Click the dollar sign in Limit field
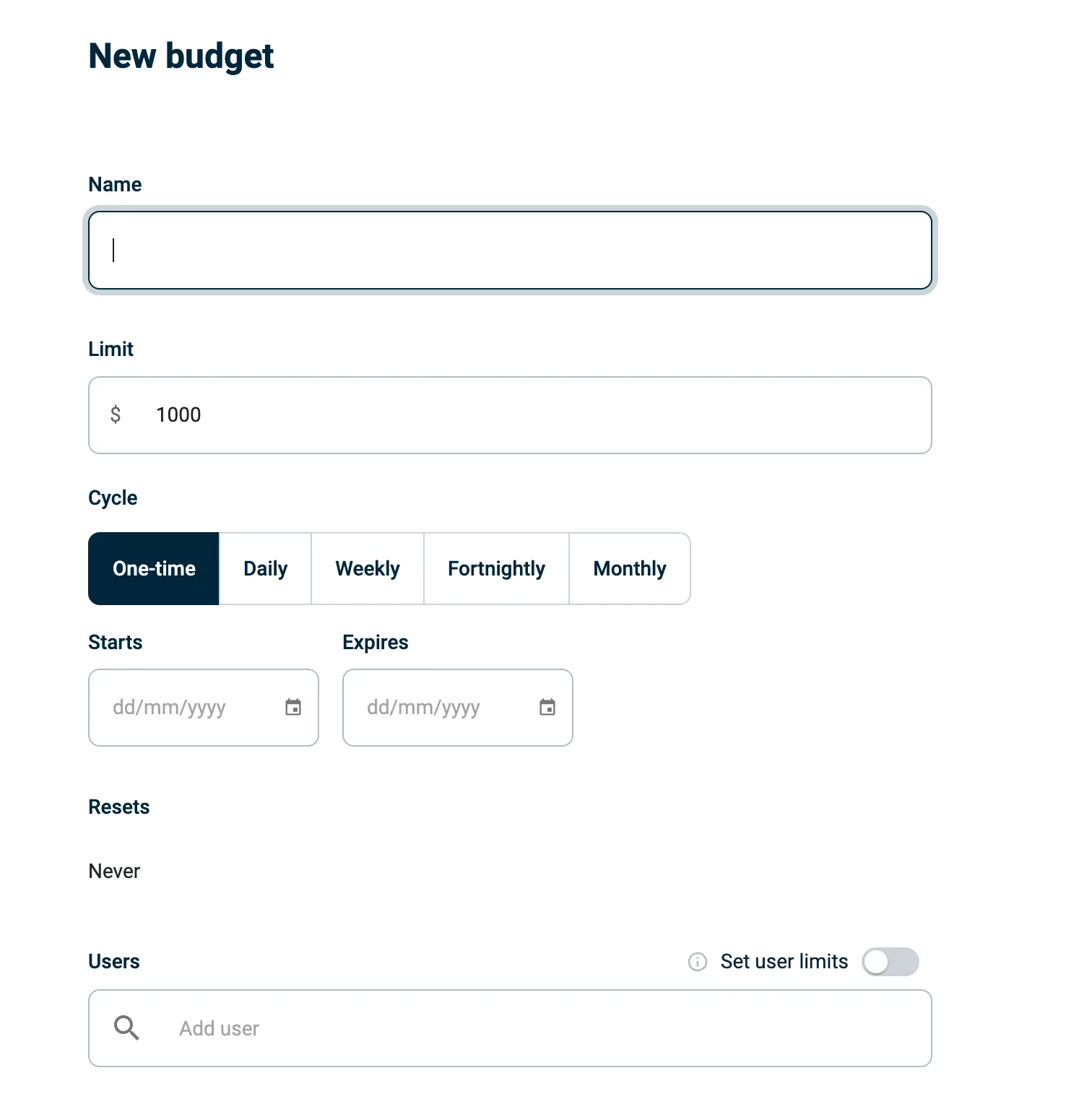The image size is (1092, 1112). coord(116,414)
